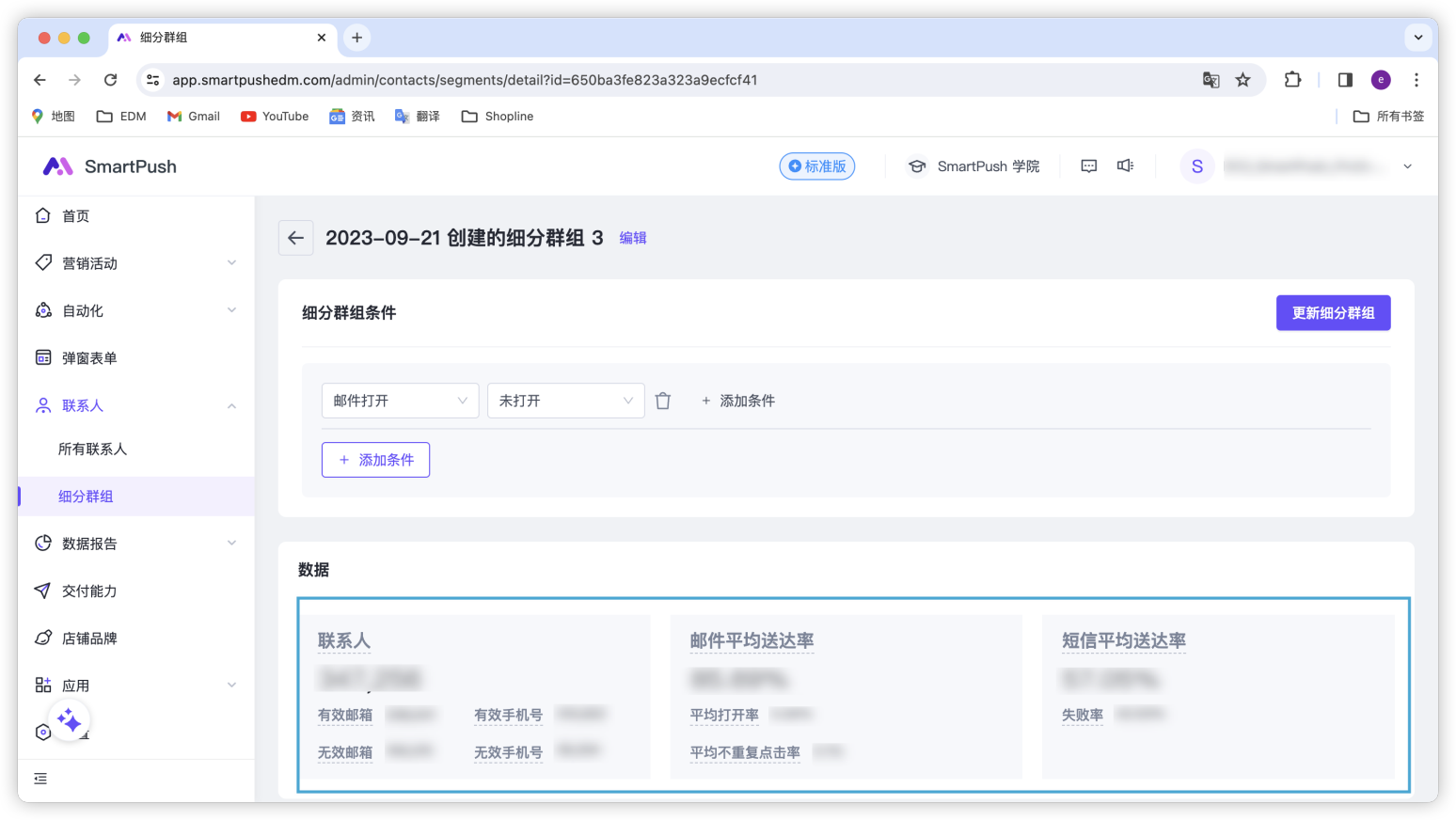Click the announcement megaphone icon in header

(1125, 166)
